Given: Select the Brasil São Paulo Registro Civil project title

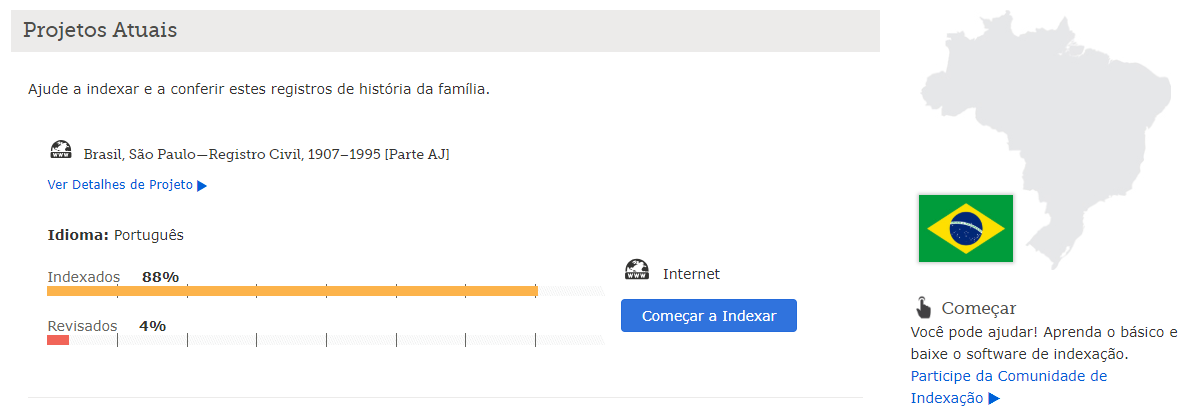Looking at the screenshot, I should click(x=266, y=155).
